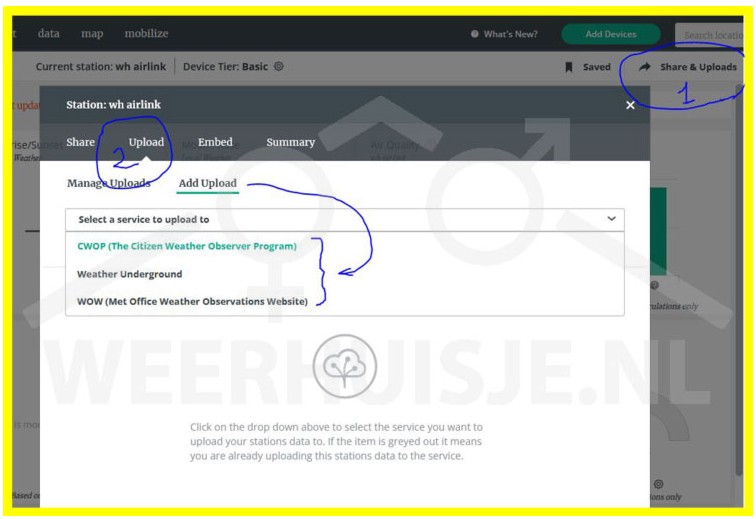
Task: Close the Station wh airlink dialog
Action: click(x=630, y=105)
